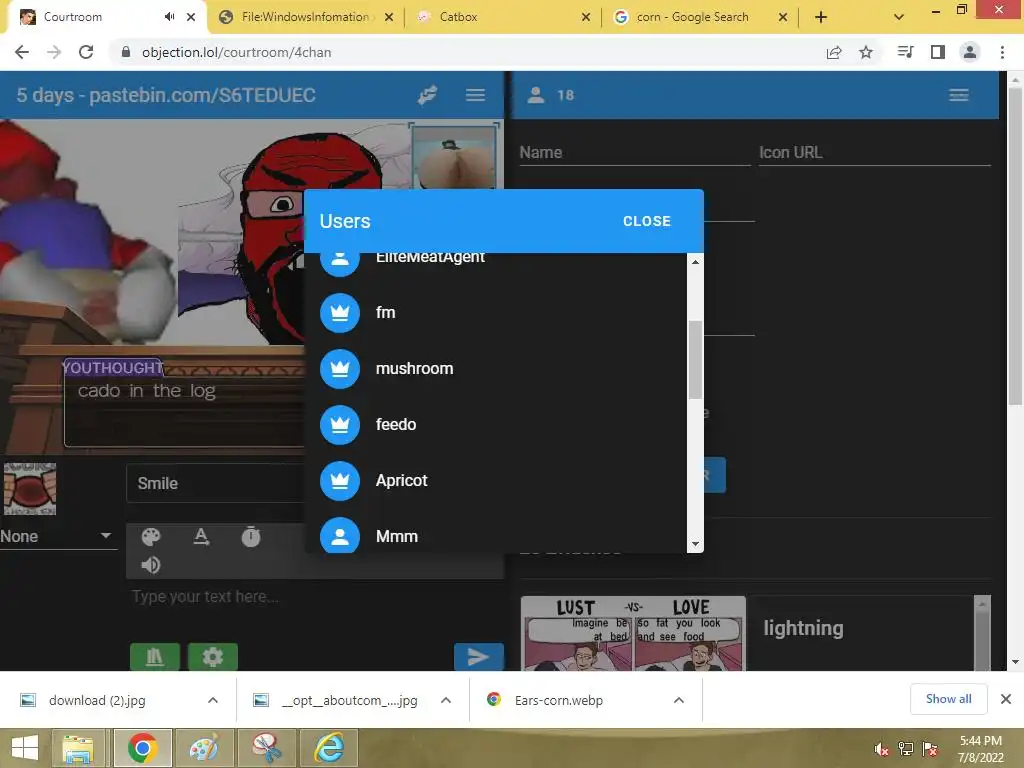
Task: Click the person avatar icon next to Mmm
Action: coord(340,536)
